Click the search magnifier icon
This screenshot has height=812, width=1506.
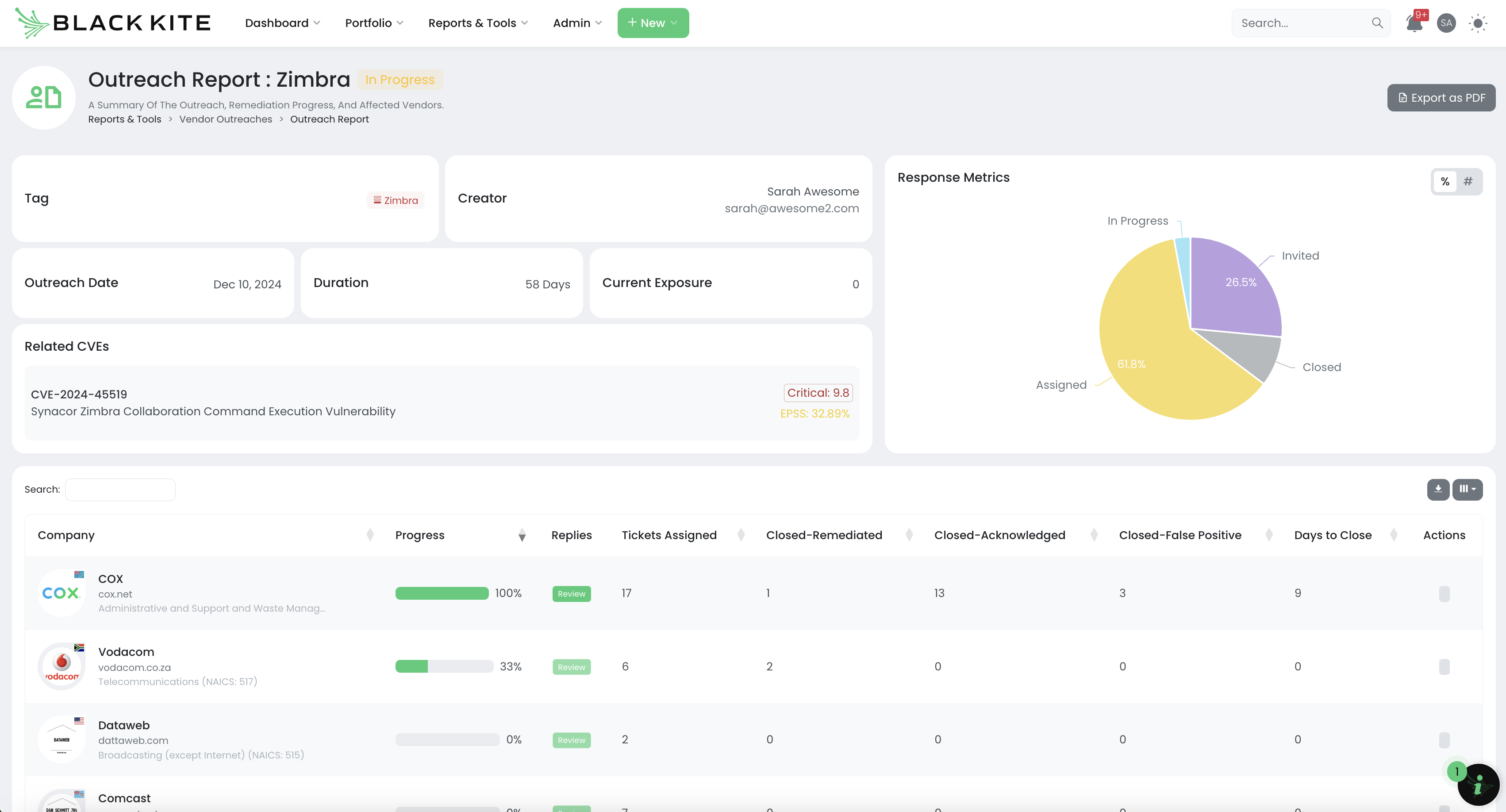point(1377,23)
